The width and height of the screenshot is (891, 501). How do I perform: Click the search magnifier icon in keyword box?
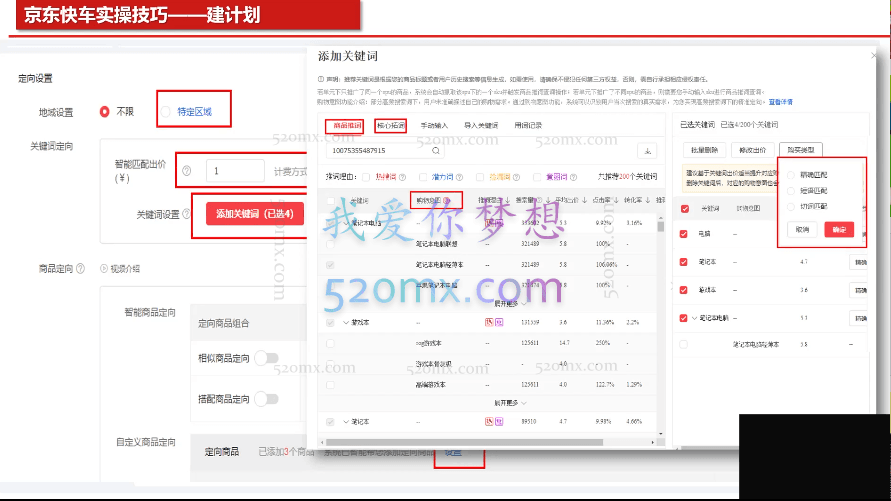436,151
